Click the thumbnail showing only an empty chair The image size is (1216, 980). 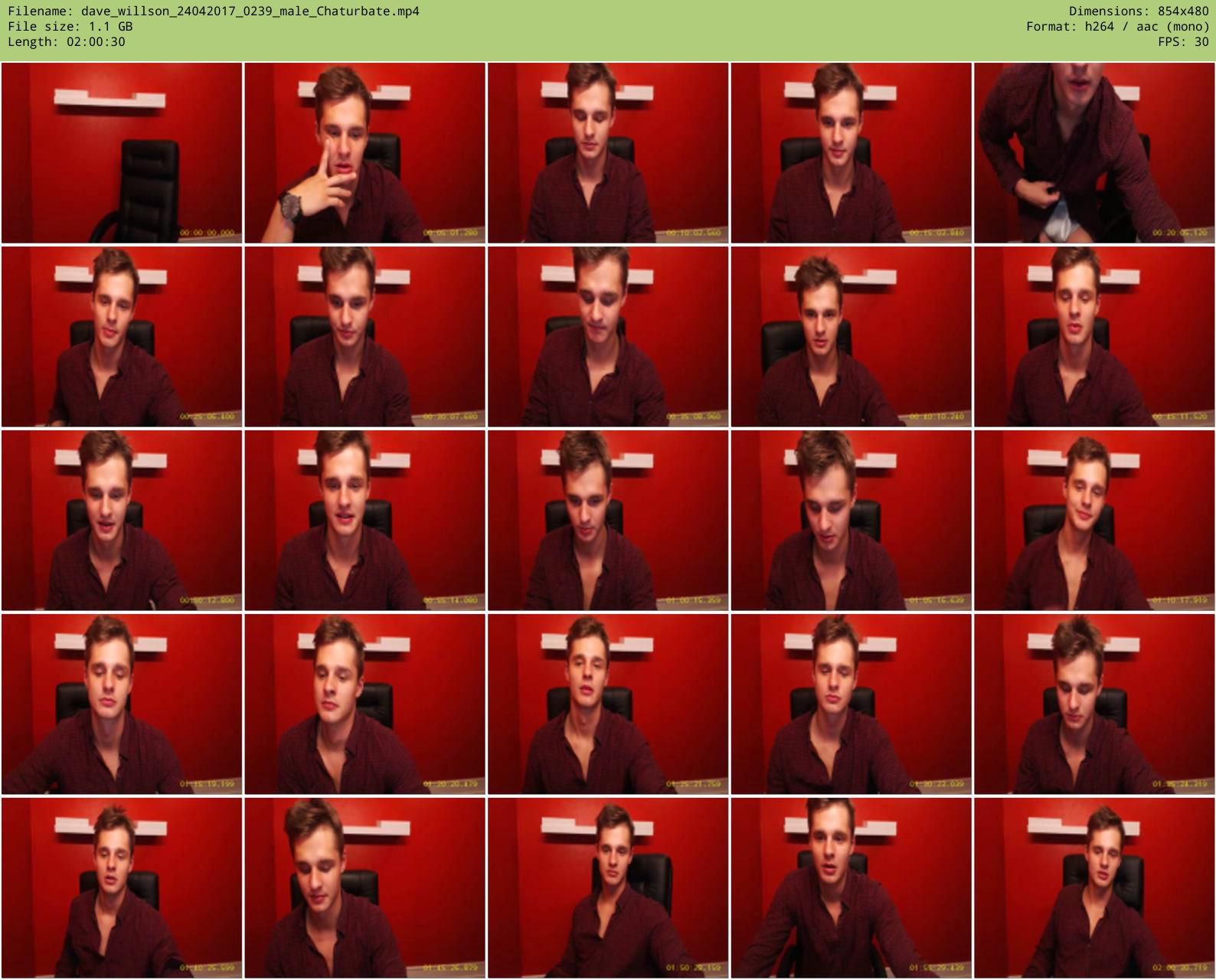(122, 153)
